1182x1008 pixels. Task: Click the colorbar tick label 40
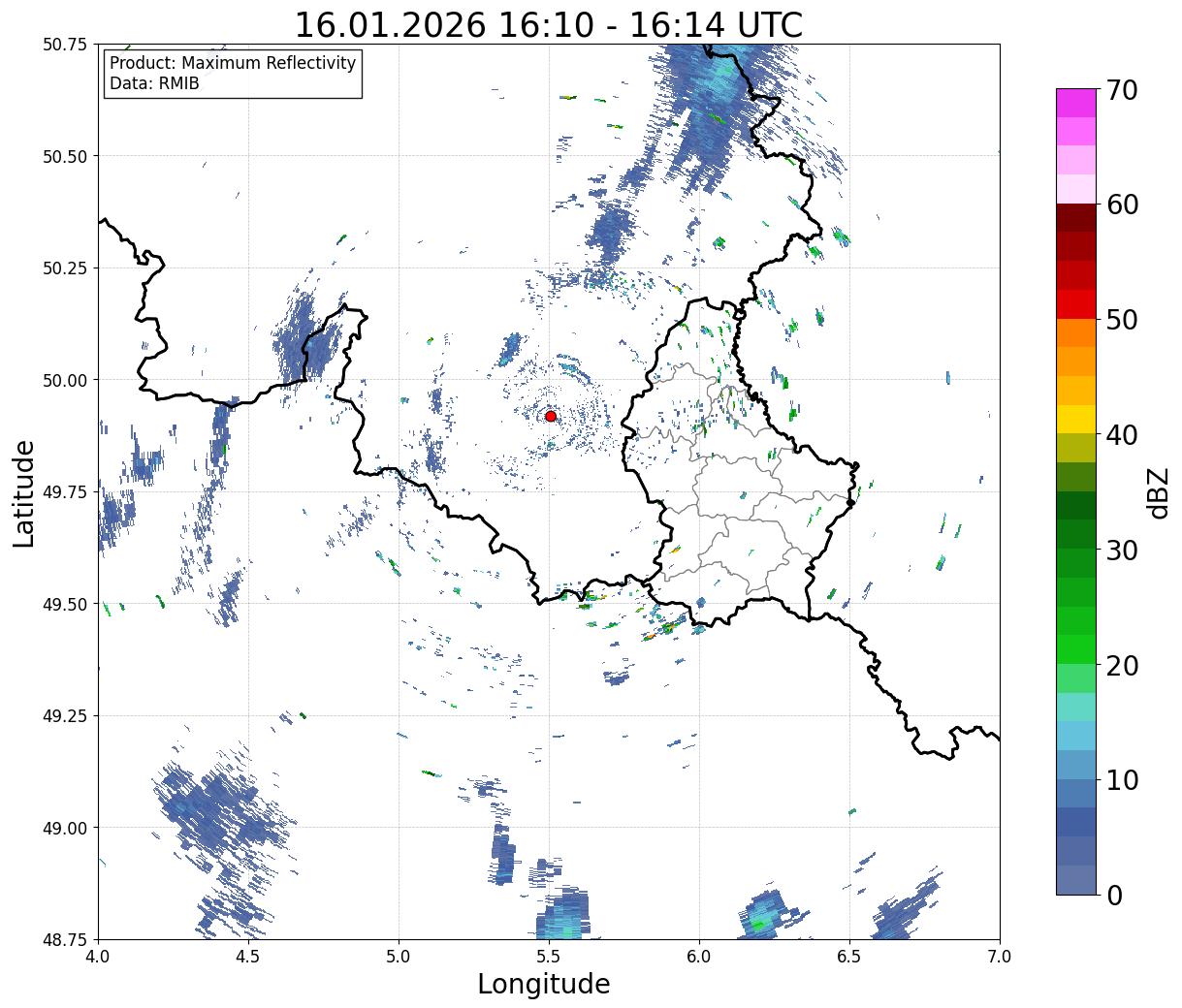click(1122, 435)
